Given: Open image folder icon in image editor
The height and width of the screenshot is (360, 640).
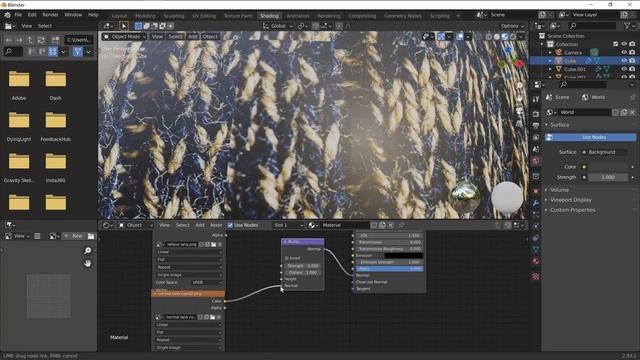Looking at the screenshot, I should click(91, 236).
